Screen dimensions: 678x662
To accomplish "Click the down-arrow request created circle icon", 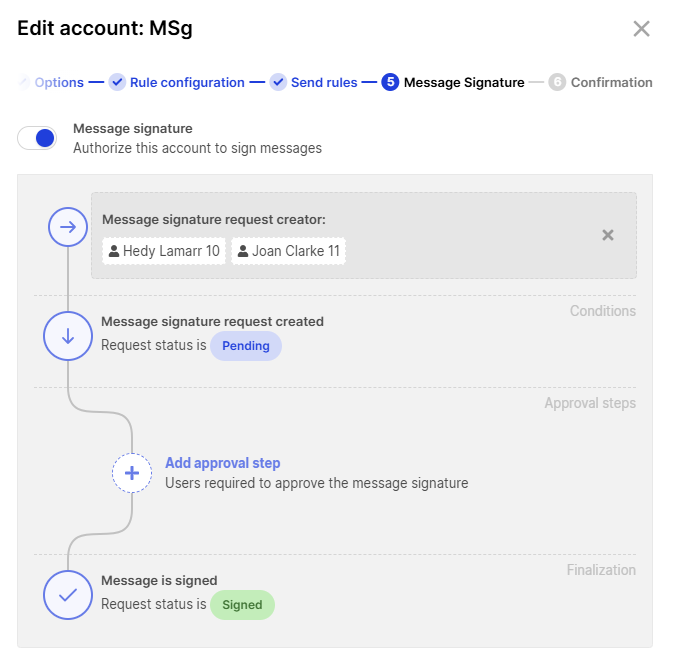I will 68,336.
